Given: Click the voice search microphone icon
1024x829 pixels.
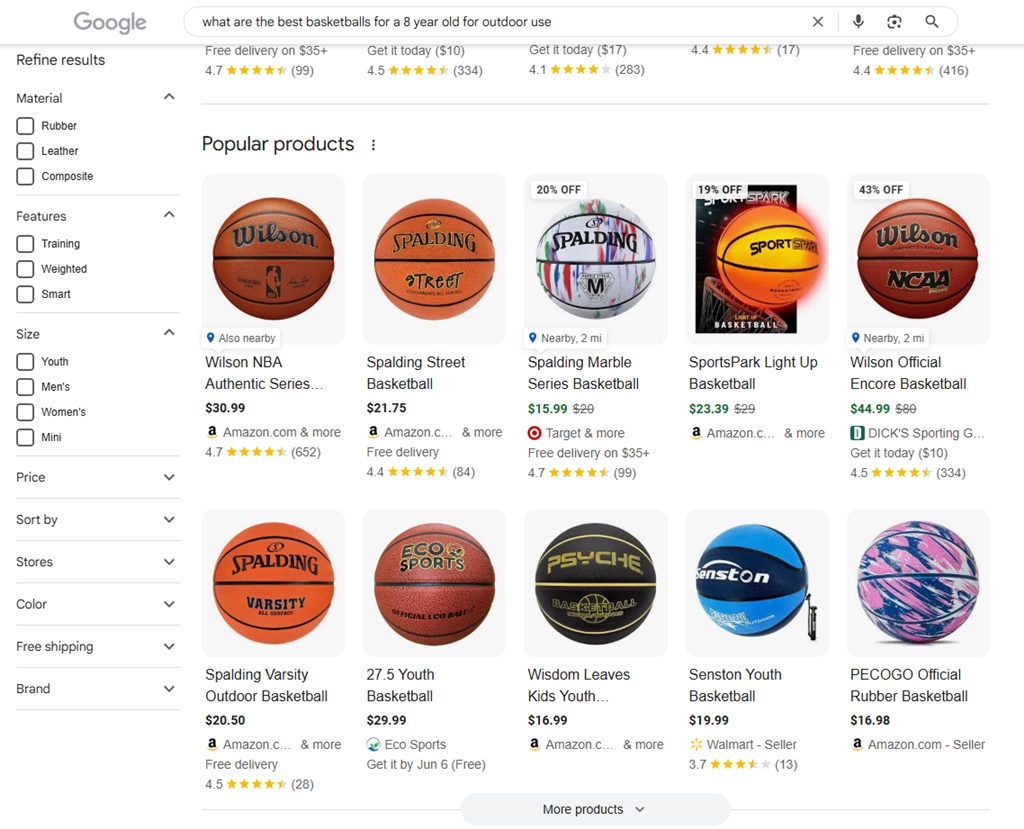Looking at the screenshot, I should pos(858,22).
